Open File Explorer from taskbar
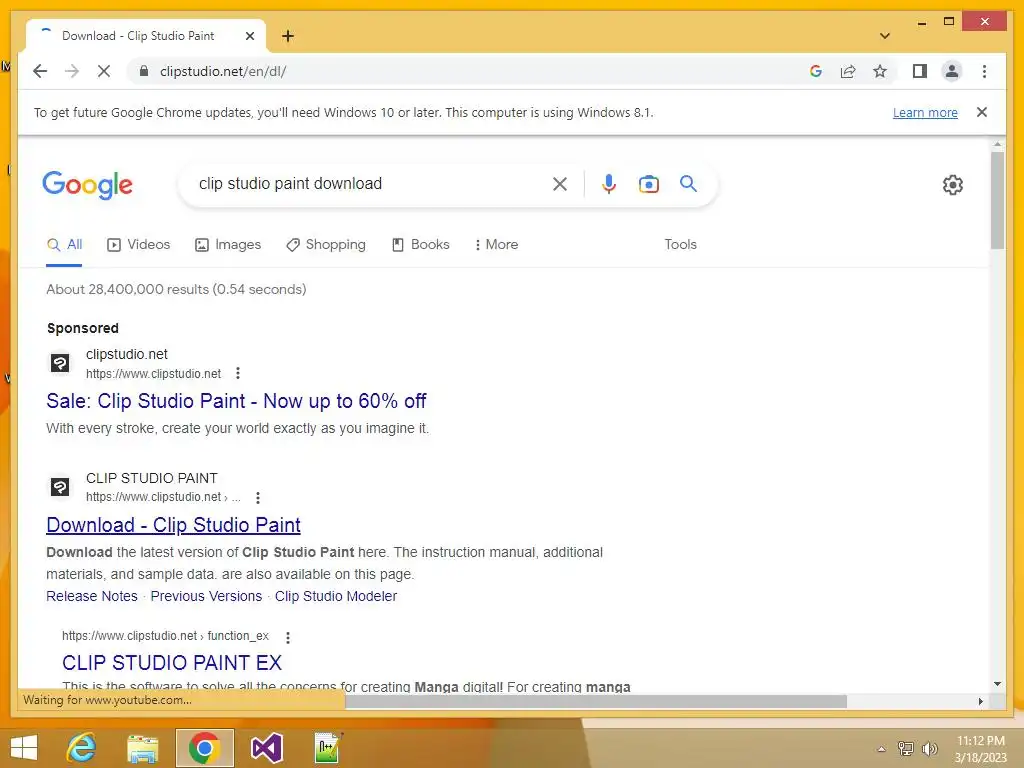Screen dimensions: 1024x768 click(x=142, y=748)
